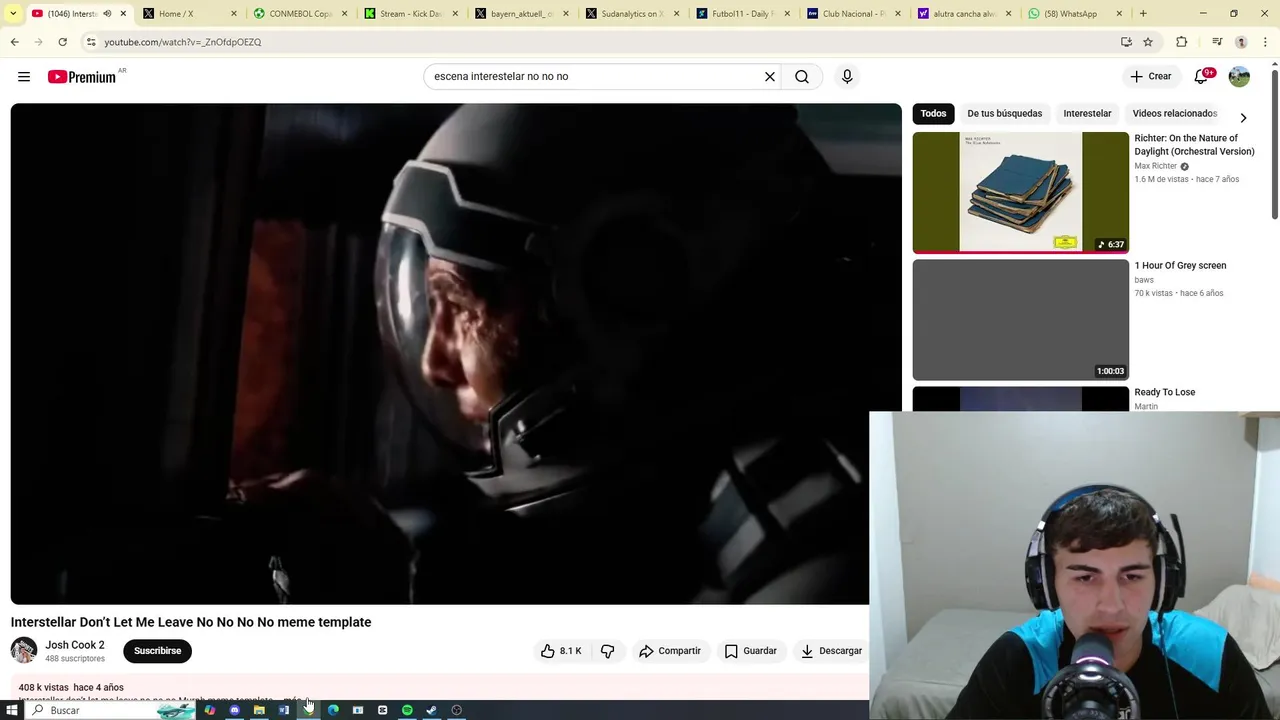Clear the search box text with X
Viewport: 1280px width, 720px height.
770,77
